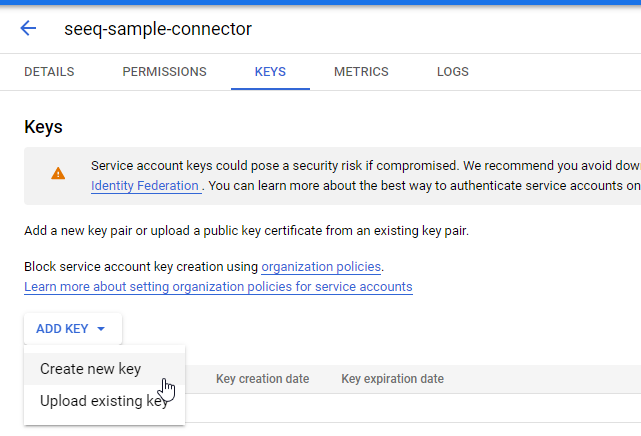The height and width of the screenshot is (436, 641).
Task: Click the orange warning triangle icon
Action: pos(58,174)
